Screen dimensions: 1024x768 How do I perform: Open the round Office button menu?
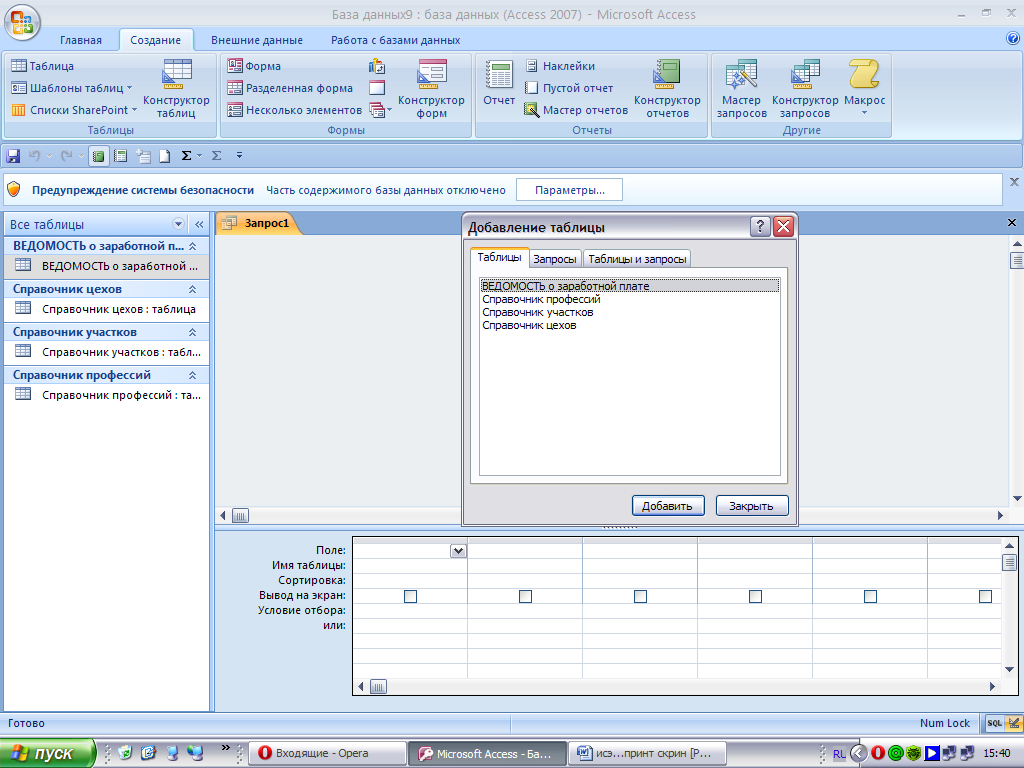(x=22, y=23)
